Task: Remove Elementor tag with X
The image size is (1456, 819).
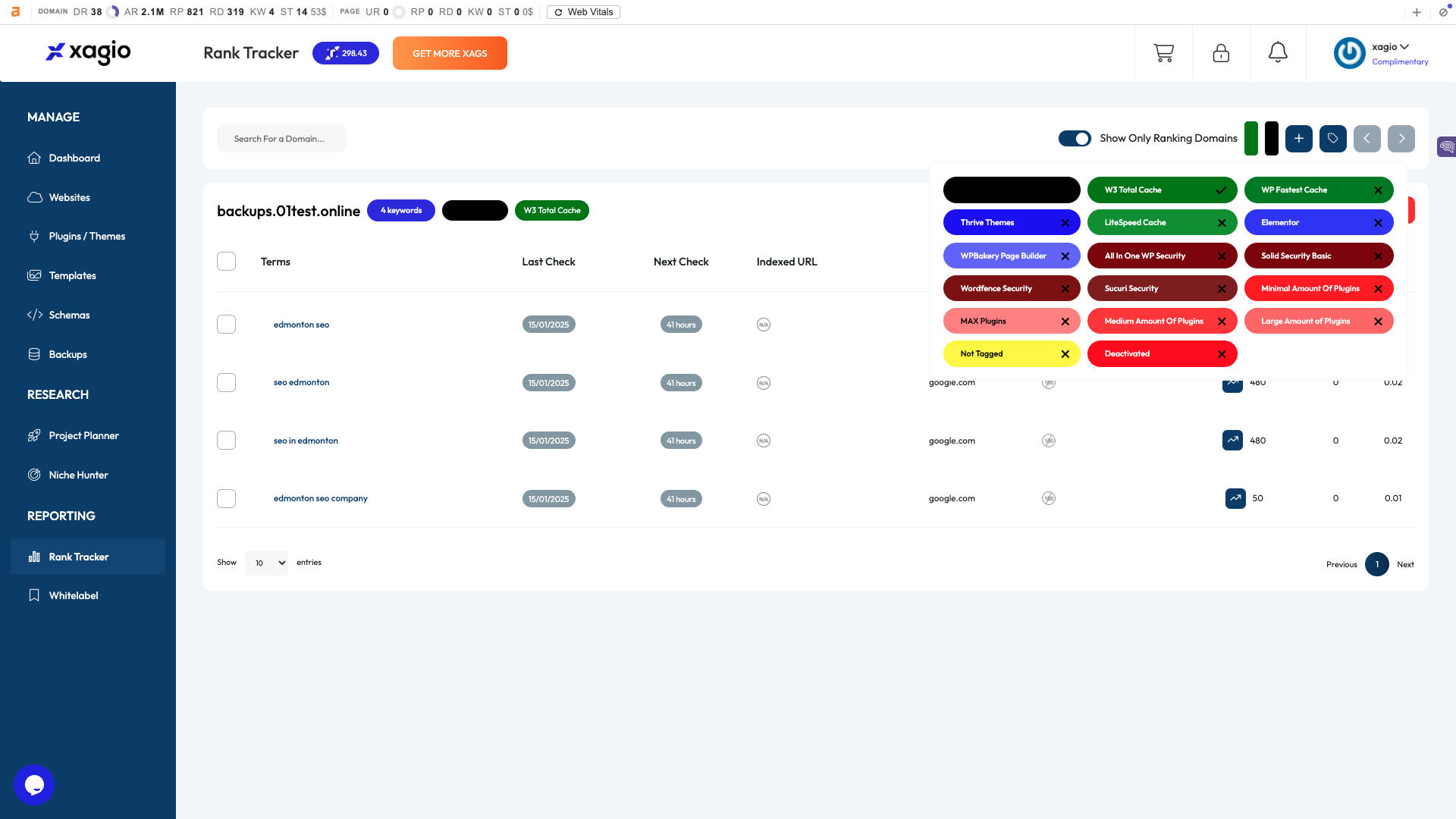Action: pyautogui.click(x=1378, y=223)
